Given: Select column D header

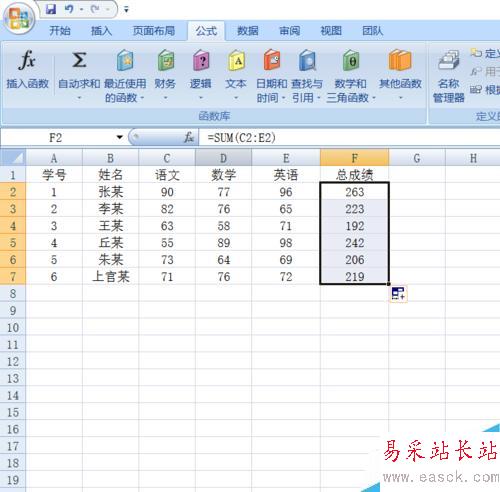Looking at the screenshot, I should (x=223, y=158).
